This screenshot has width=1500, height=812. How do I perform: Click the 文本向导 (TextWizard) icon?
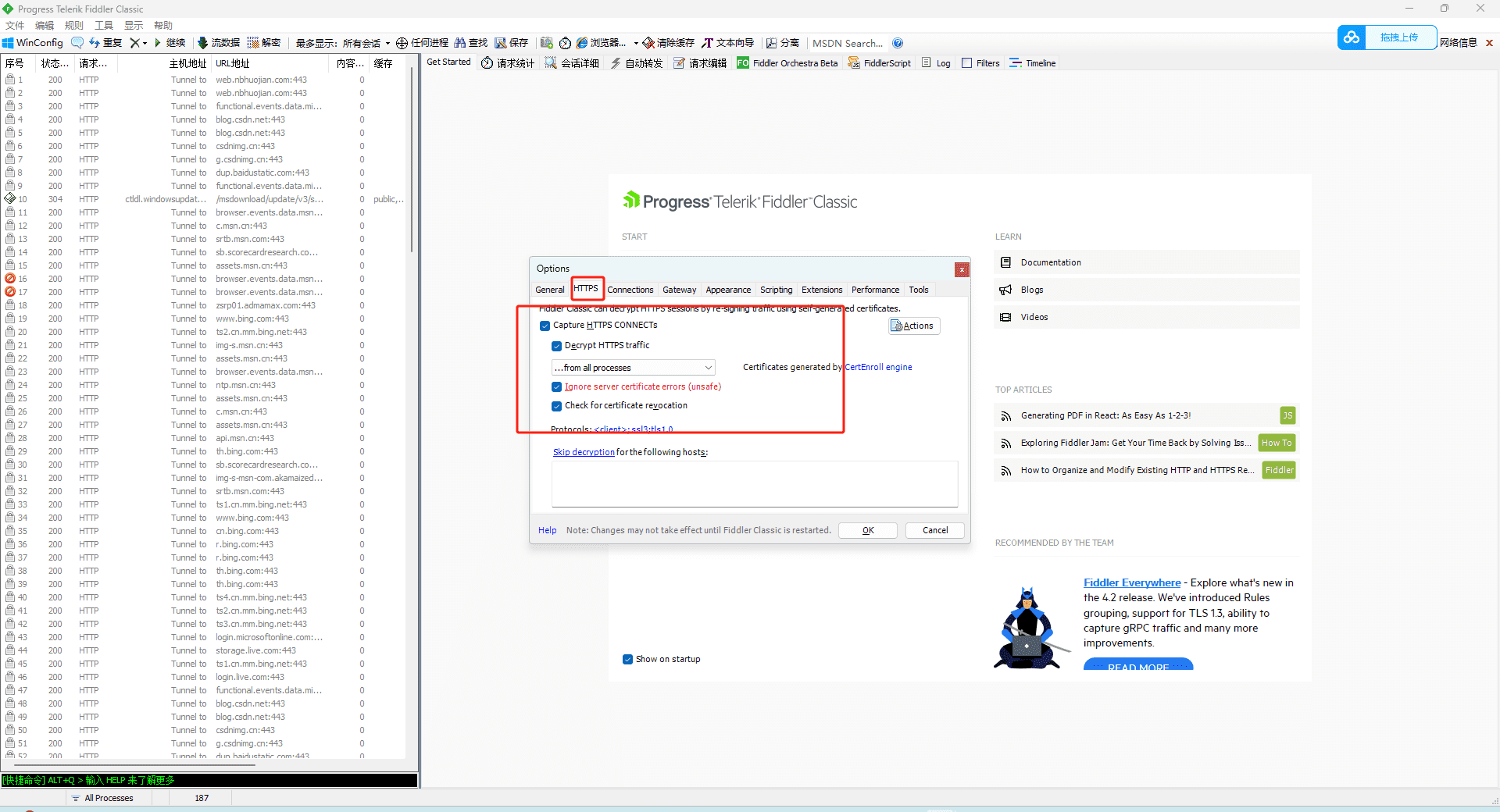pos(707,43)
